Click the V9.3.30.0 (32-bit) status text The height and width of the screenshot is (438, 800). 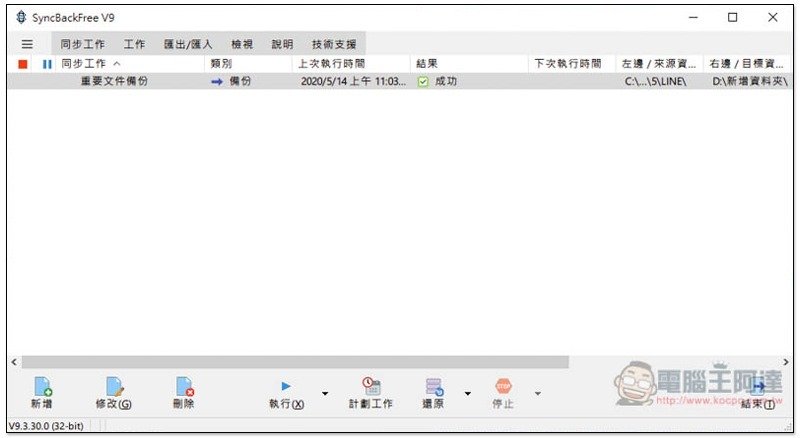pyautogui.click(x=46, y=426)
